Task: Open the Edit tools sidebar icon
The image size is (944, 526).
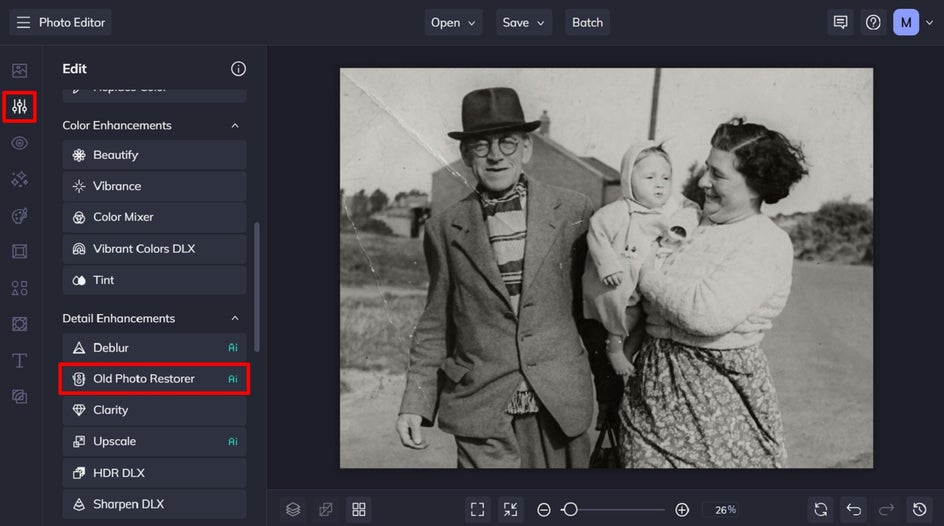Action: (20, 107)
